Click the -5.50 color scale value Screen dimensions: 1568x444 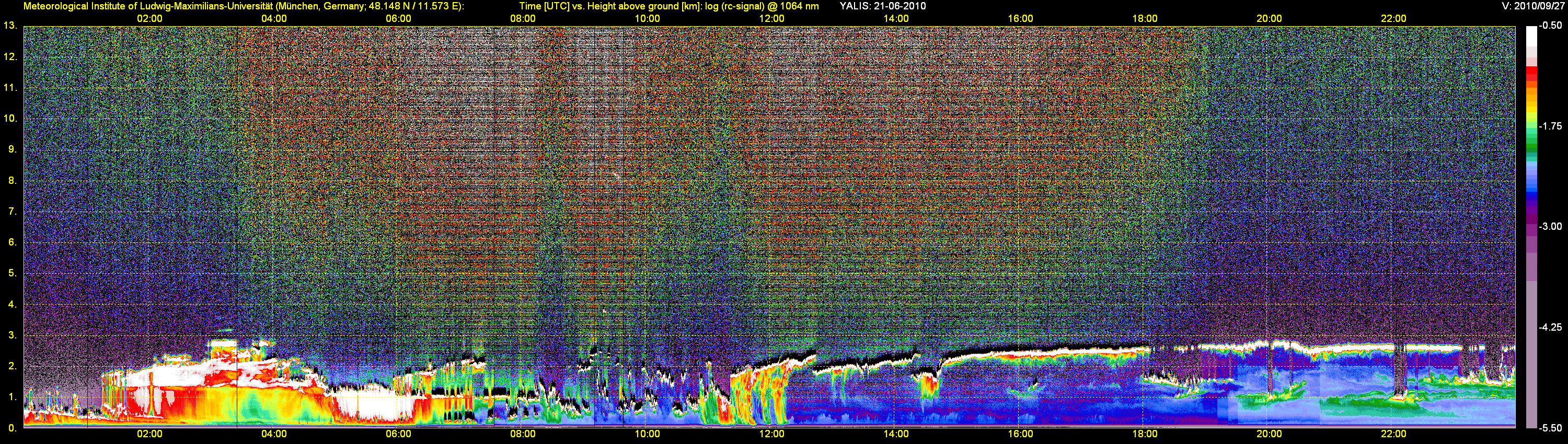pyautogui.click(x=1550, y=428)
